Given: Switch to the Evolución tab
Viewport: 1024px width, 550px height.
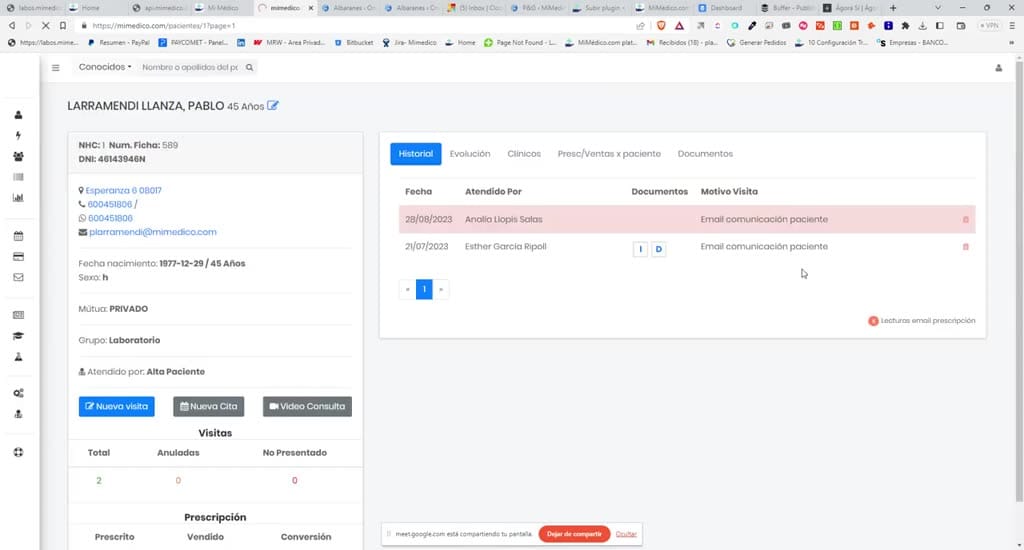Looking at the screenshot, I should pos(470,154).
